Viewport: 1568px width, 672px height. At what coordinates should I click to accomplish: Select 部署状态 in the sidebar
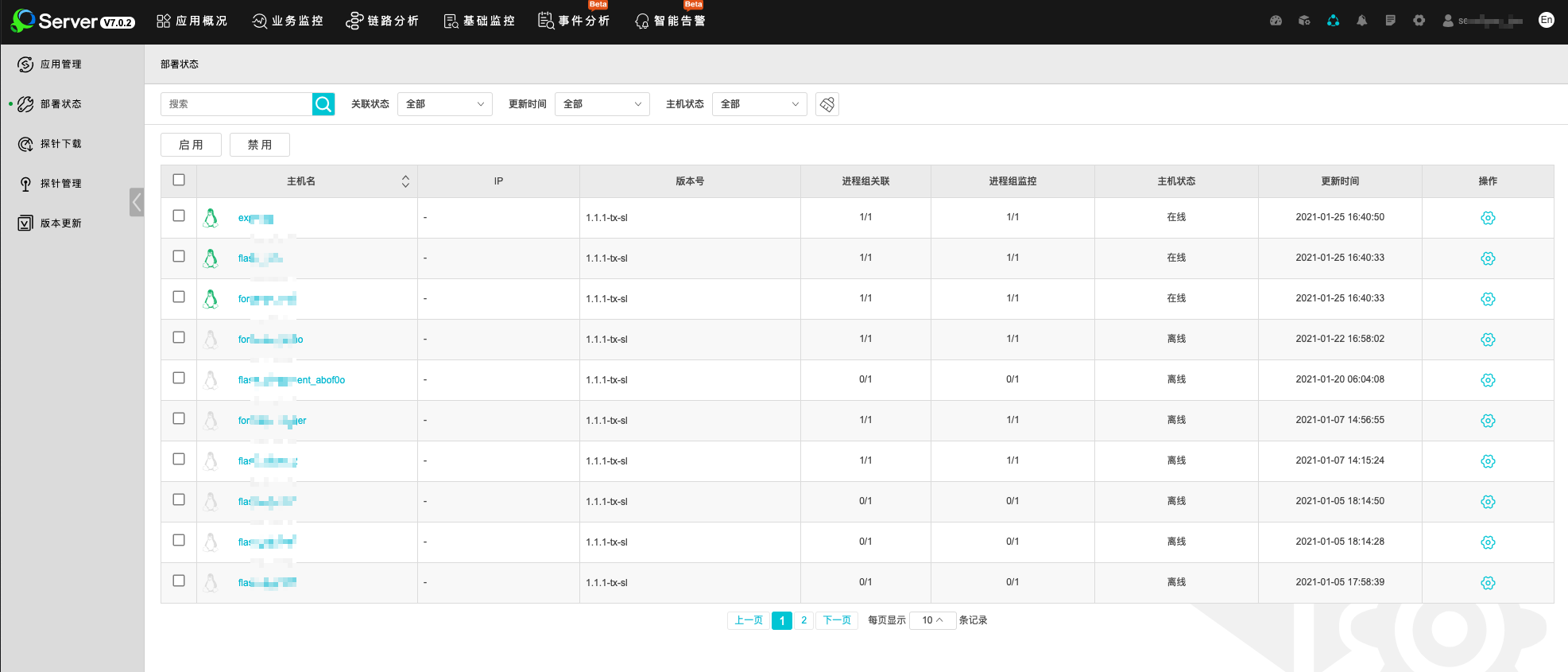click(x=60, y=104)
